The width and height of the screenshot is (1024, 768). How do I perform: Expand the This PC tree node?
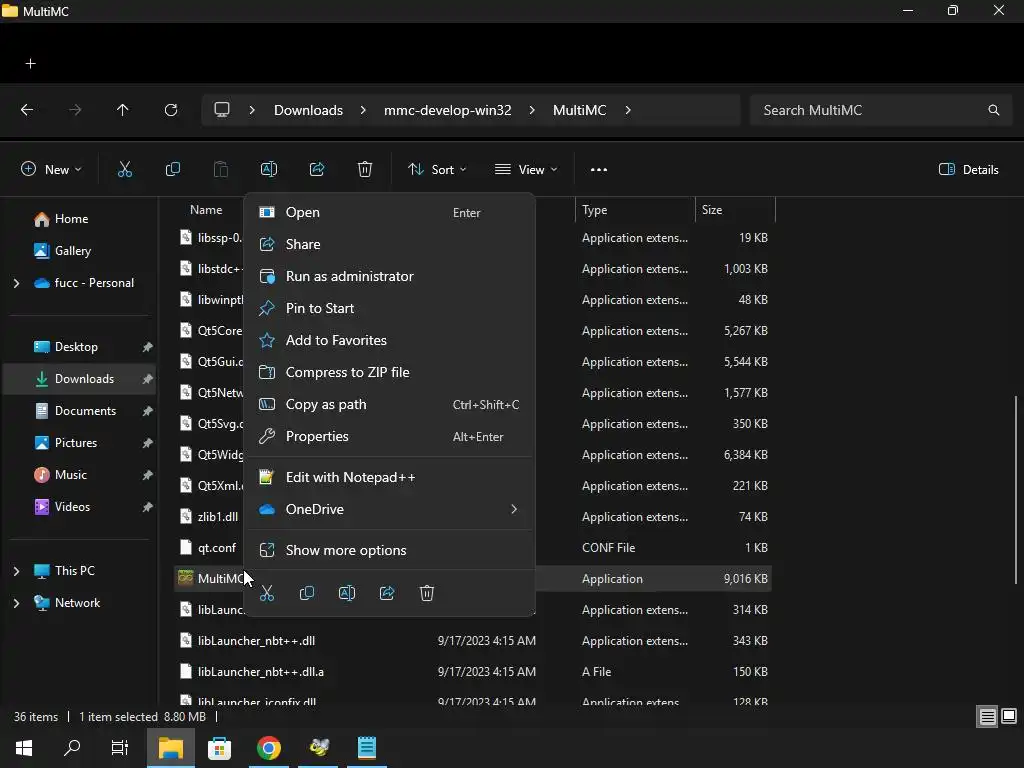coord(16,571)
